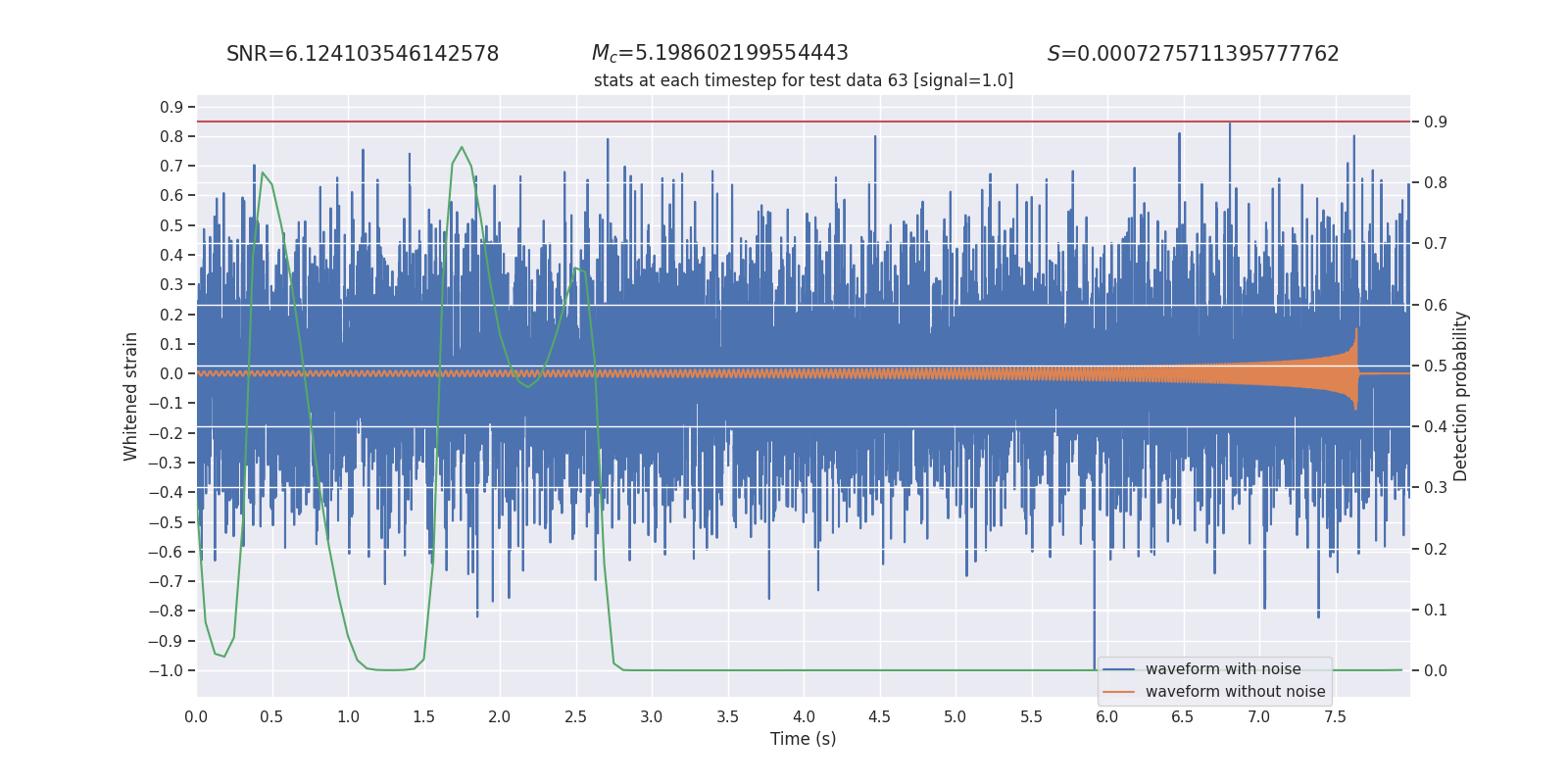Click the 'Detection probability' right axis label
The width and height of the screenshot is (1568, 784).
tap(1461, 396)
